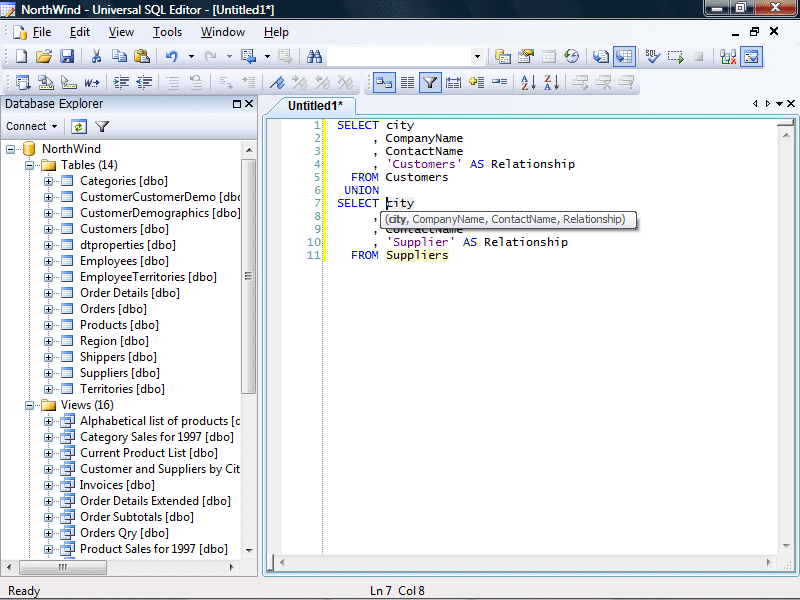800x600 pixels.
Task: Refresh the Database Explorer tree
Action: coord(79,127)
